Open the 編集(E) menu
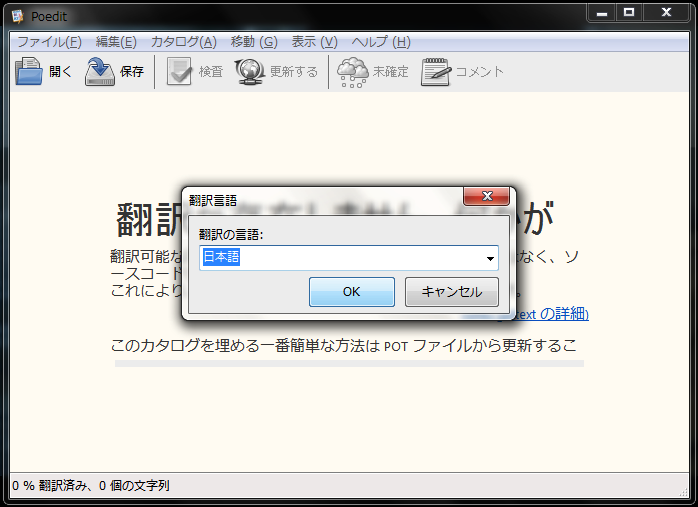 [116, 42]
